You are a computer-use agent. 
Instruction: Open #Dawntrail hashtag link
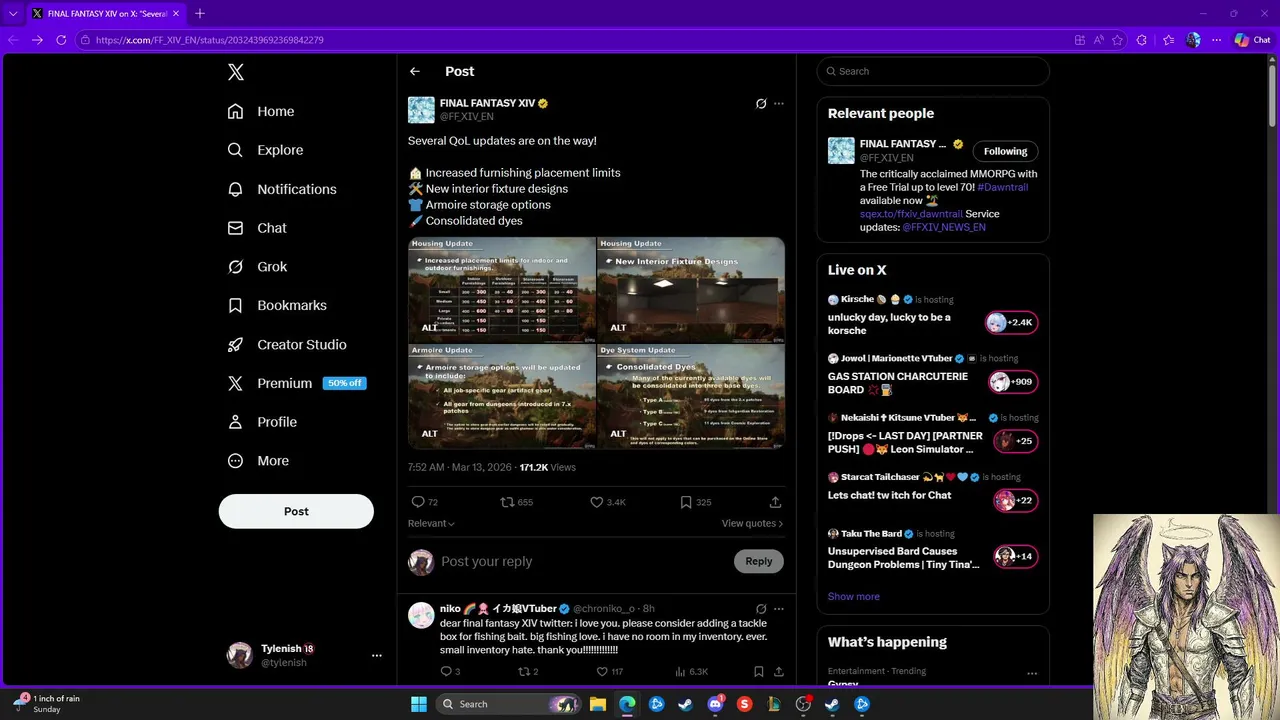click(1002, 187)
